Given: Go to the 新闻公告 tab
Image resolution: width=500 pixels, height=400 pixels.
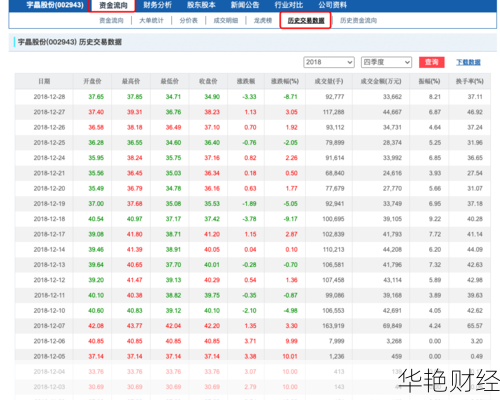Looking at the screenshot, I should pyautogui.click(x=245, y=5).
